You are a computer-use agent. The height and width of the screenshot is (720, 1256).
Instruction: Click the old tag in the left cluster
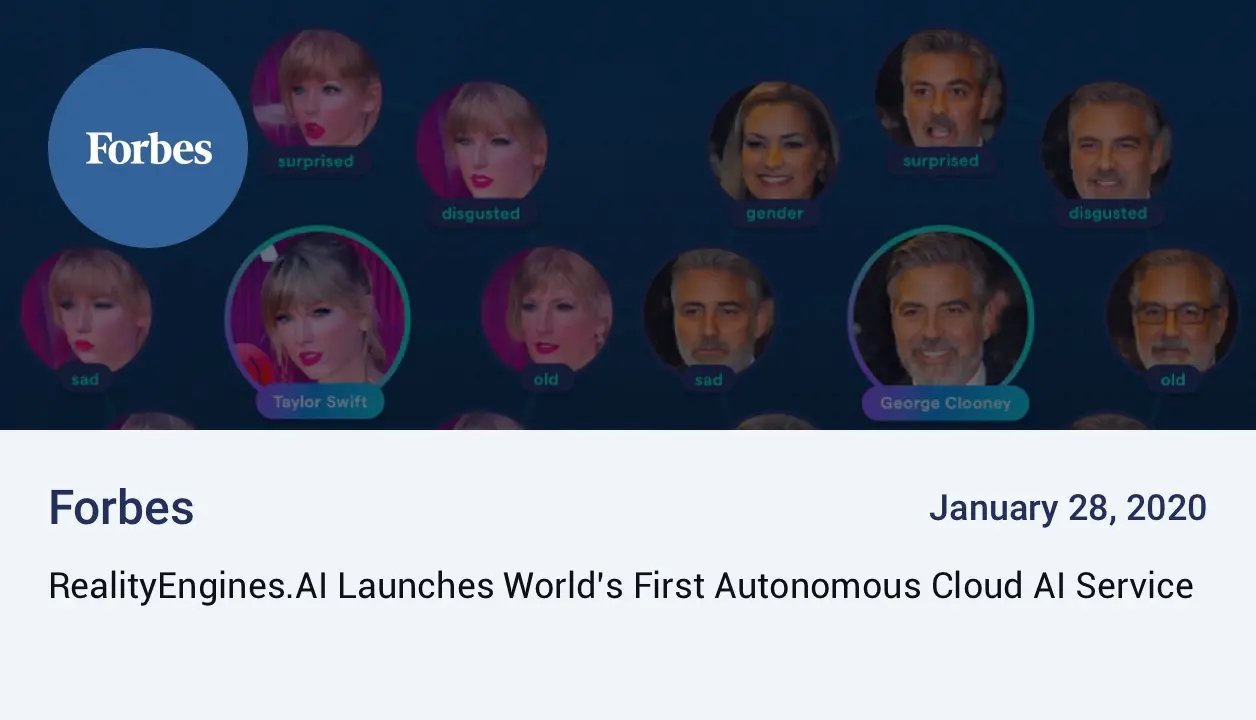pos(546,379)
